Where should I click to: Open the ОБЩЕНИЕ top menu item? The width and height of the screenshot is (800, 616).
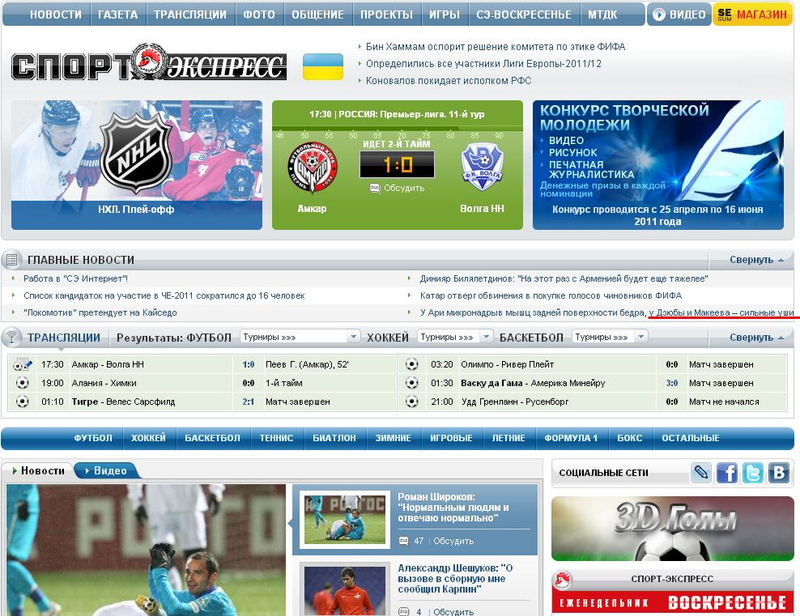click(x=317, y=15)
